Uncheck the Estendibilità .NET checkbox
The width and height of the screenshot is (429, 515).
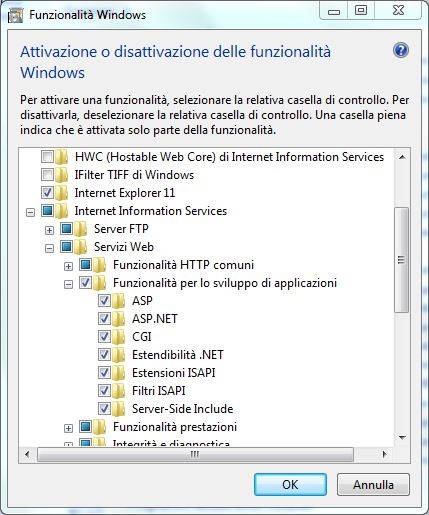(x=104, y=354)
